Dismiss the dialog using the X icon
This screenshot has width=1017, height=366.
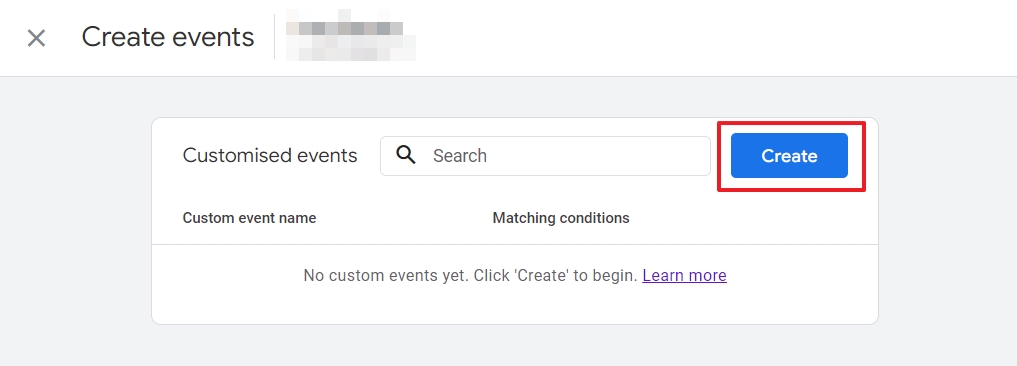coord(36,38)
